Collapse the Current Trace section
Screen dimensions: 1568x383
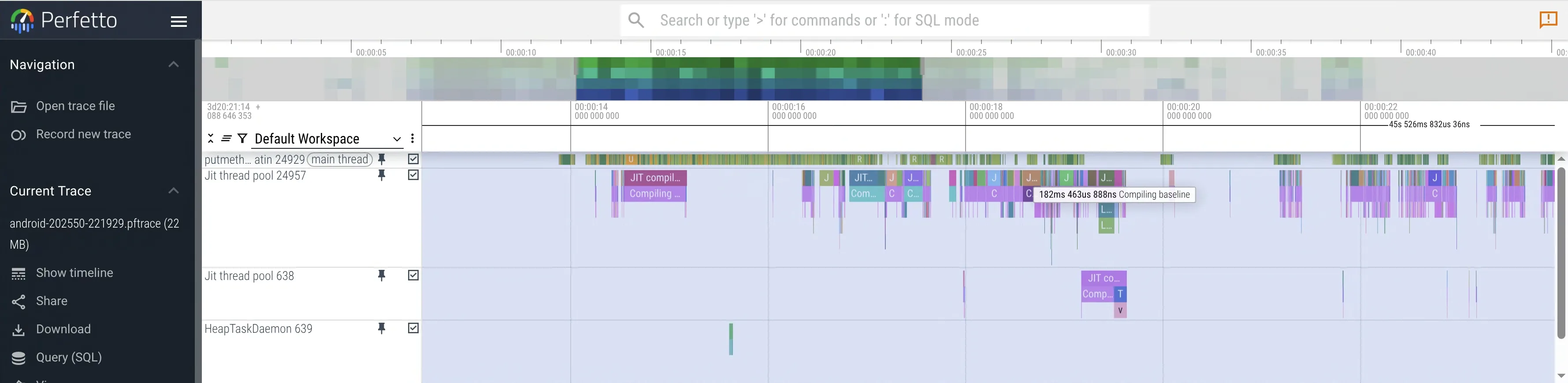coord(174,191)
